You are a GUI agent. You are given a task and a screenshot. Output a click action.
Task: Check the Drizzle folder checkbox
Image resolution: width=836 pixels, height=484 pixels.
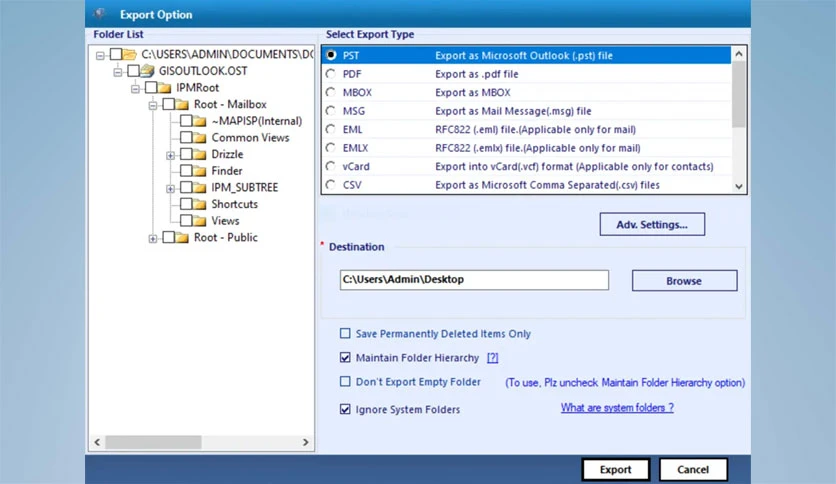[x=186, y=154]
